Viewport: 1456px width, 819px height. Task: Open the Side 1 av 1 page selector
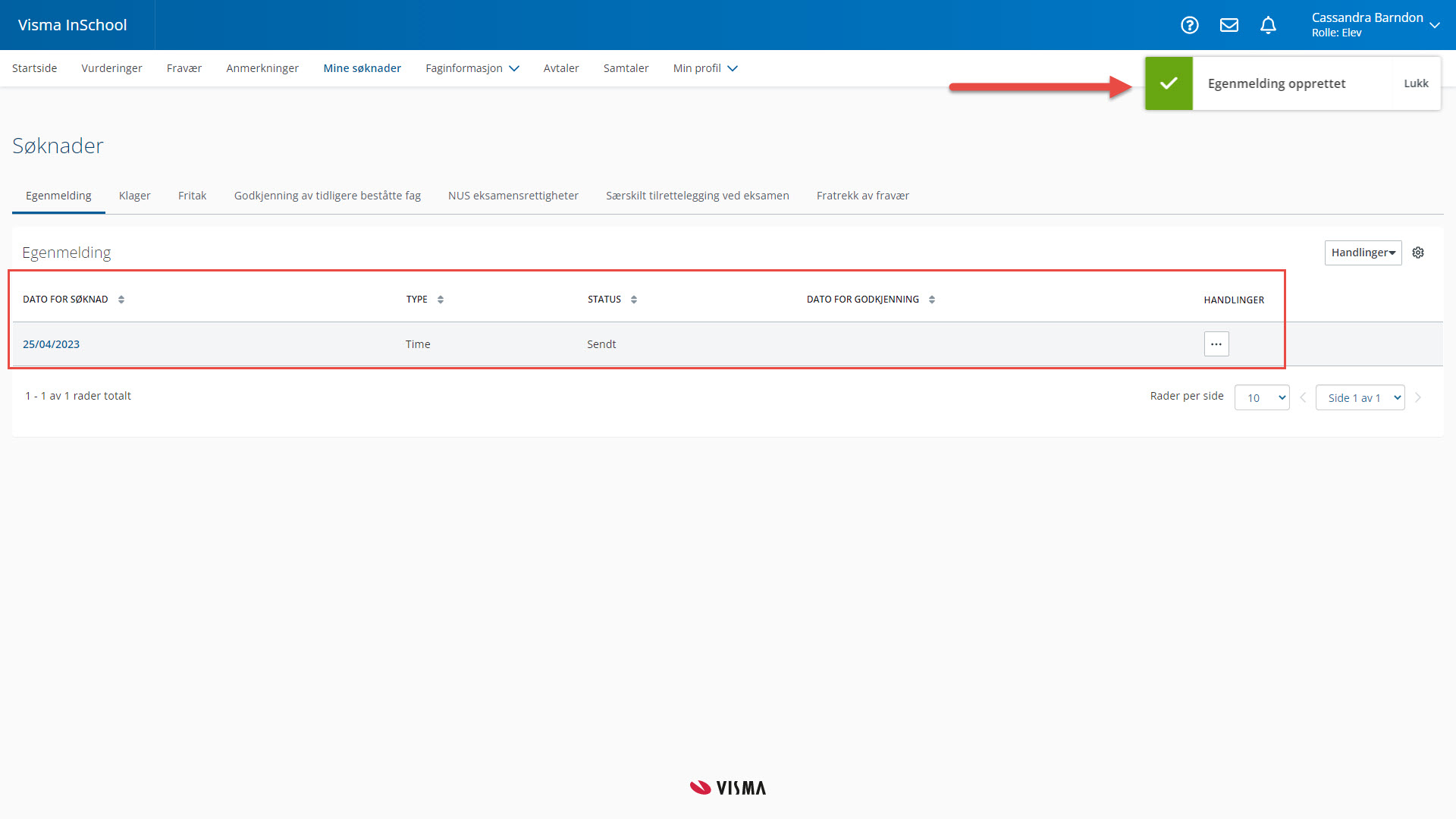1360,397
